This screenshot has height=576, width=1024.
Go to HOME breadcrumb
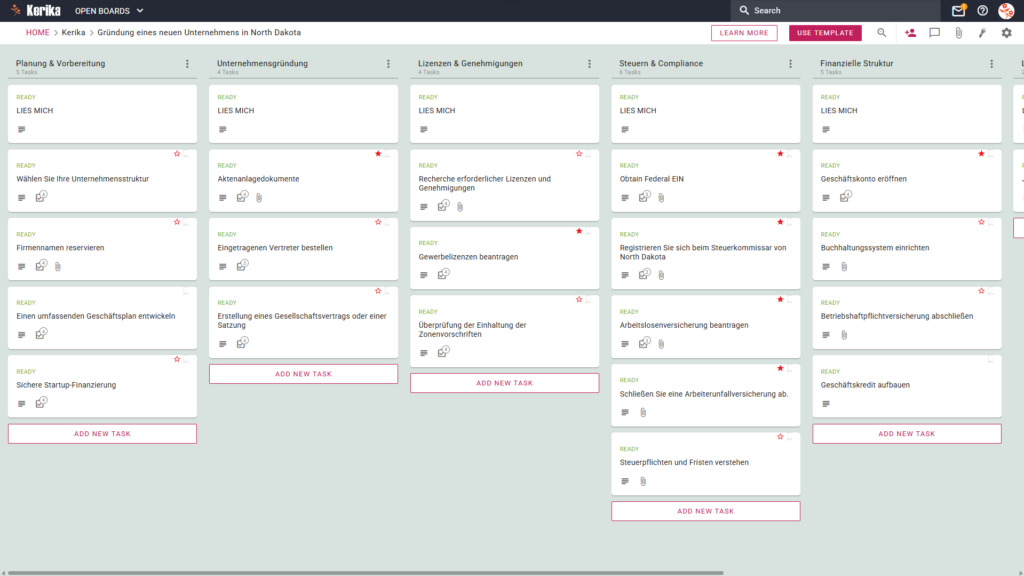38,33
